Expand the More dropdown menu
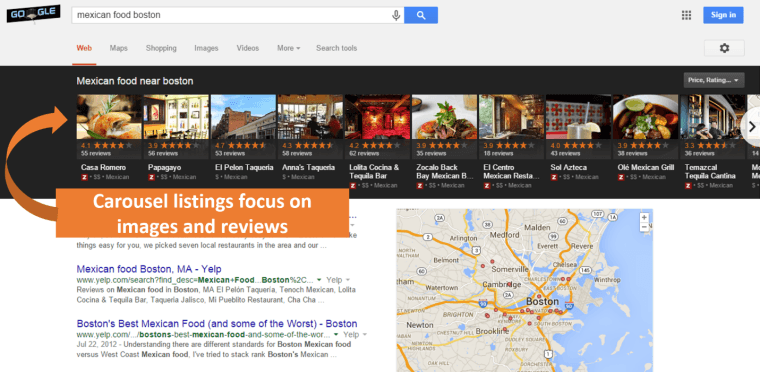760x372 pixels. click(288, 48)
